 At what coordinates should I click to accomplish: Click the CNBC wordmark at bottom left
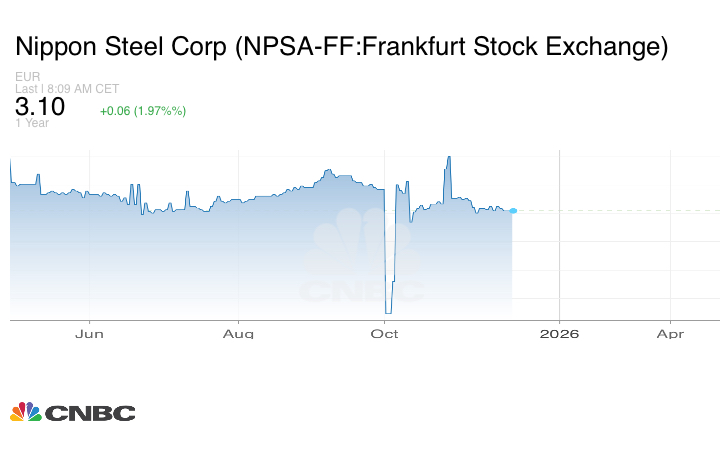[x=90, y=413]
